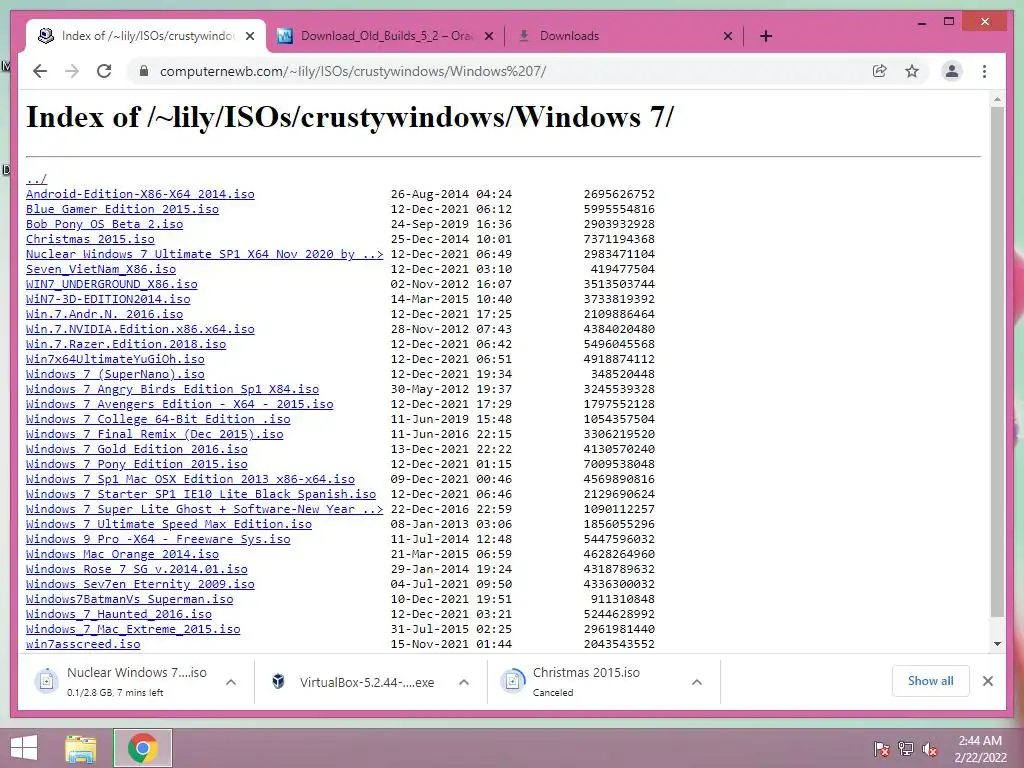Download Windows_7_Gold_Edition_2016.iso

tap(136, 449)
